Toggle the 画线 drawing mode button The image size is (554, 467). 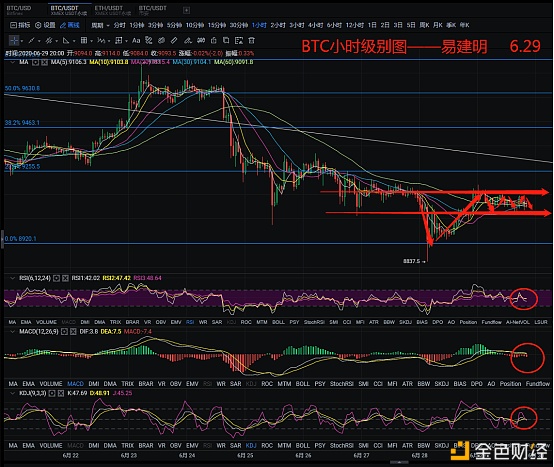click(x=70, y=25)
